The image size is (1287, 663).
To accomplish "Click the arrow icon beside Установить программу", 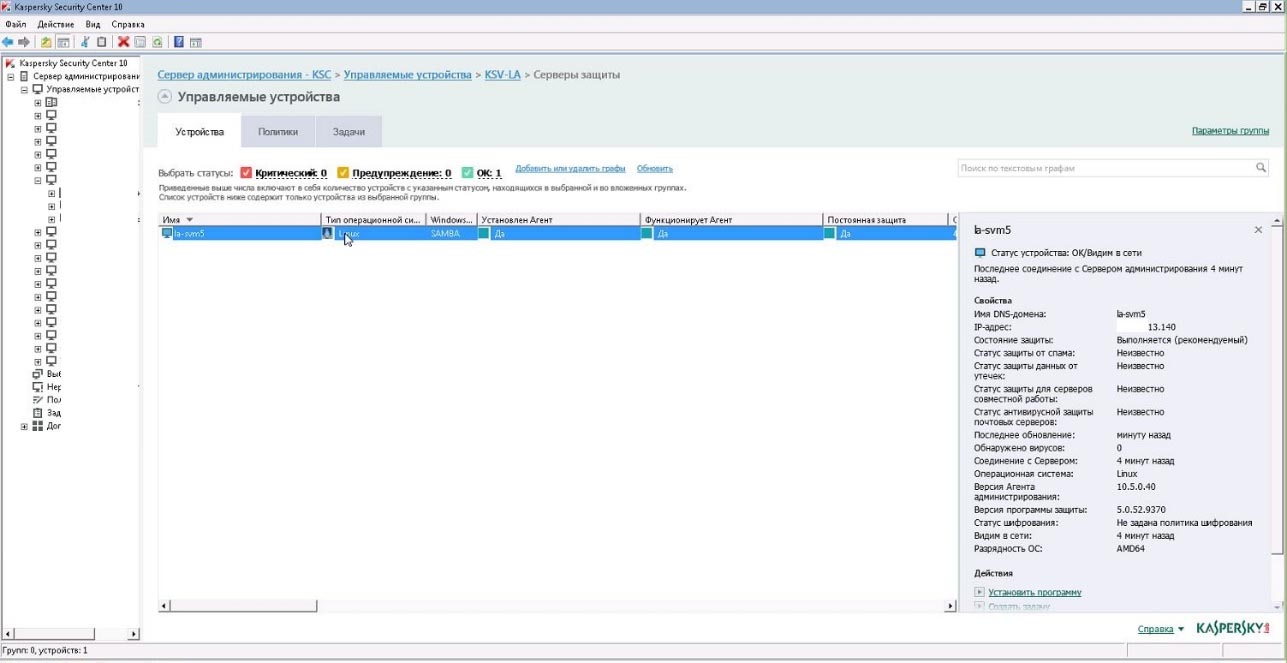I will tap(980, 592).
